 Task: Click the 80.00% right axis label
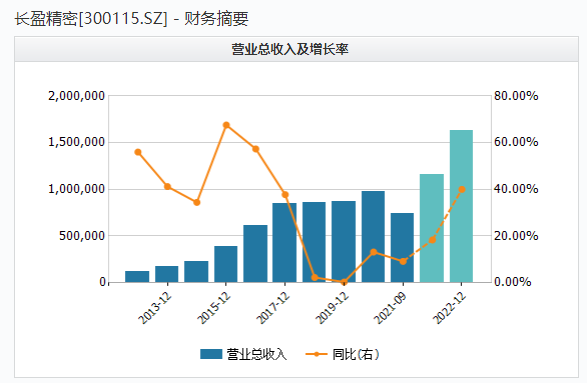pyautogui.click(x=516, y=96)
